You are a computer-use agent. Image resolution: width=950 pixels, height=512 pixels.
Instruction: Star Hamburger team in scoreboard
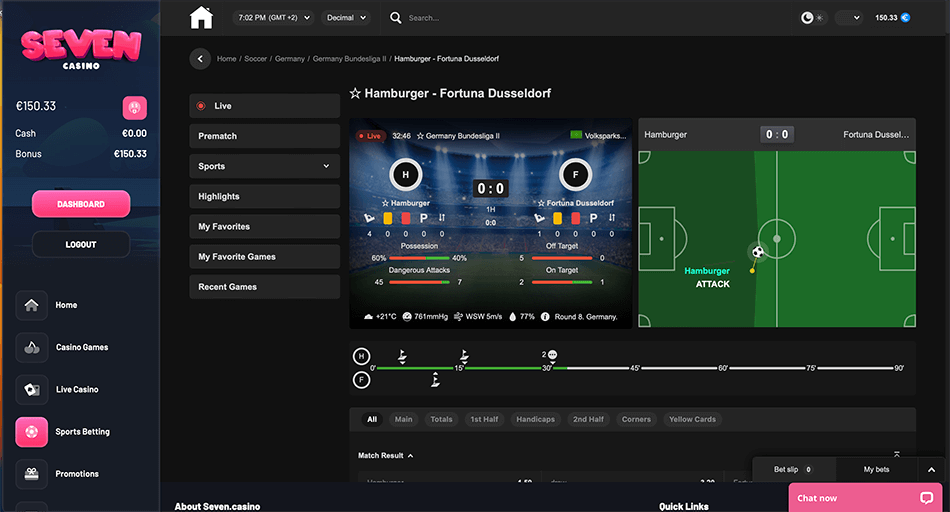coord(385,203)
